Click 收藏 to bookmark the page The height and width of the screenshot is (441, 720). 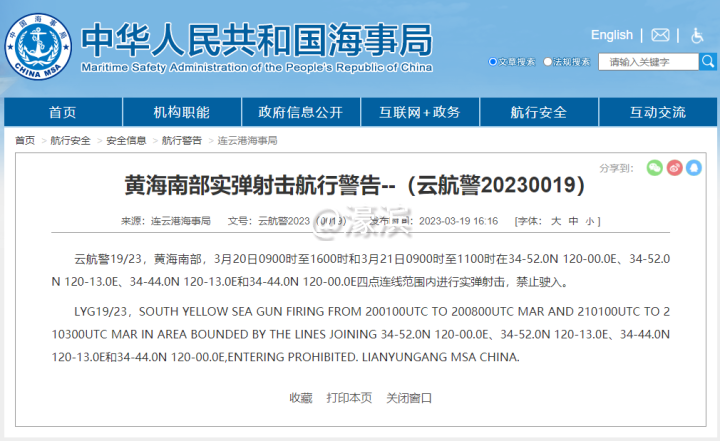click(301, 398)
